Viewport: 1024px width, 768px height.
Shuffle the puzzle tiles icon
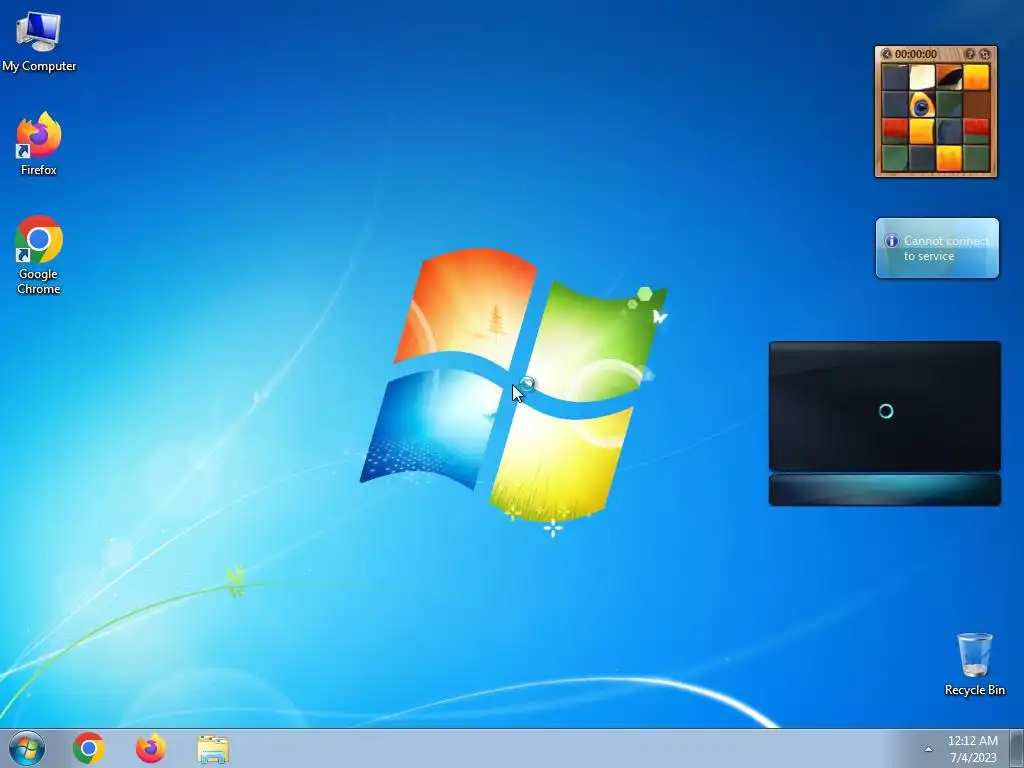click(x=985, y=54)
